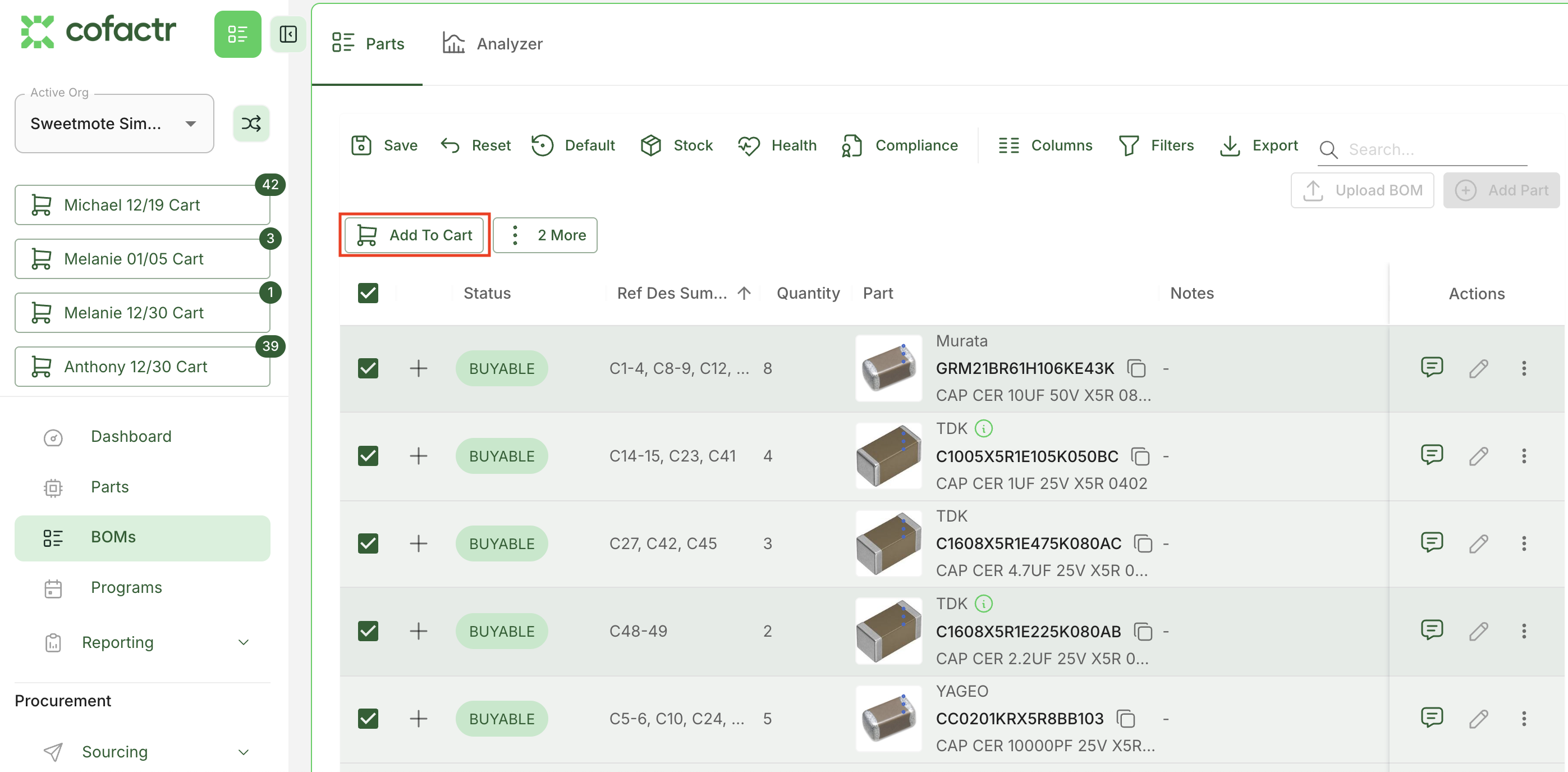
Task: Uncheck the C1608X5R1E475K080AC row checkbox
Action: tap(368, 543)
